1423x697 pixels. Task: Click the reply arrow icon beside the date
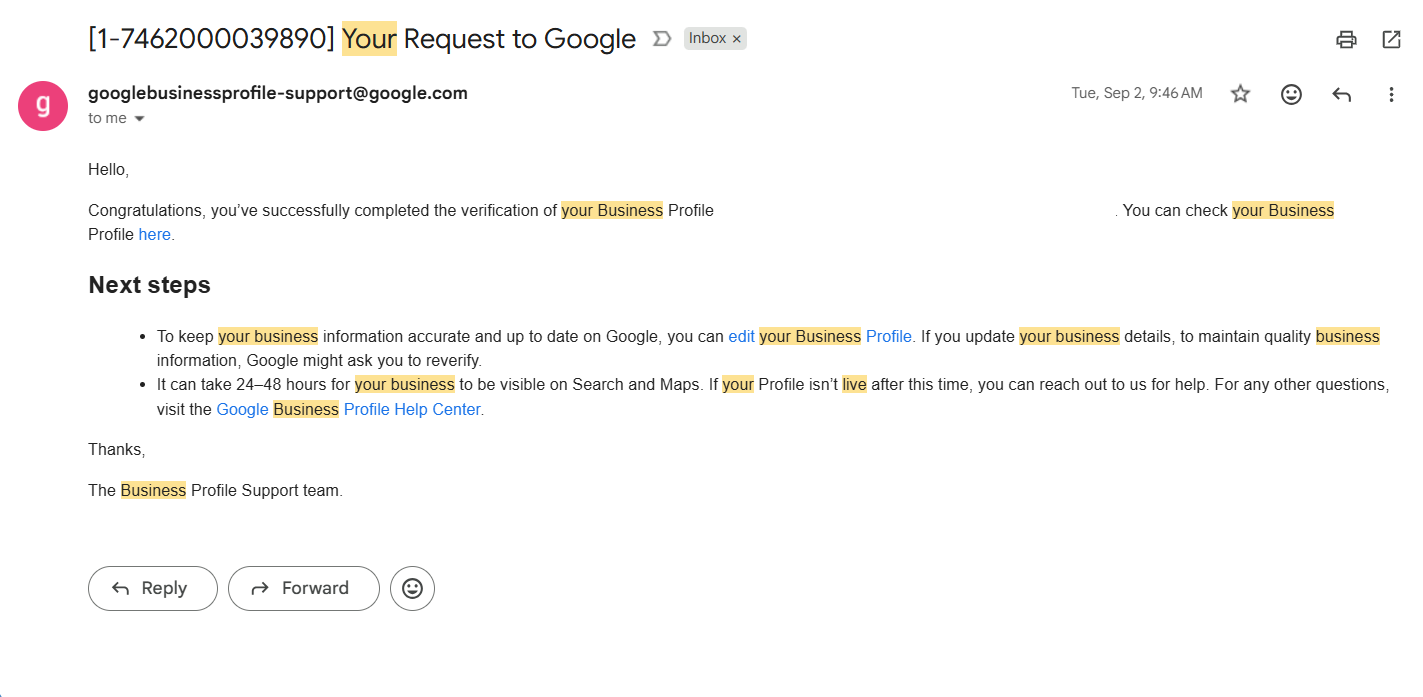tap(1341, 94)
